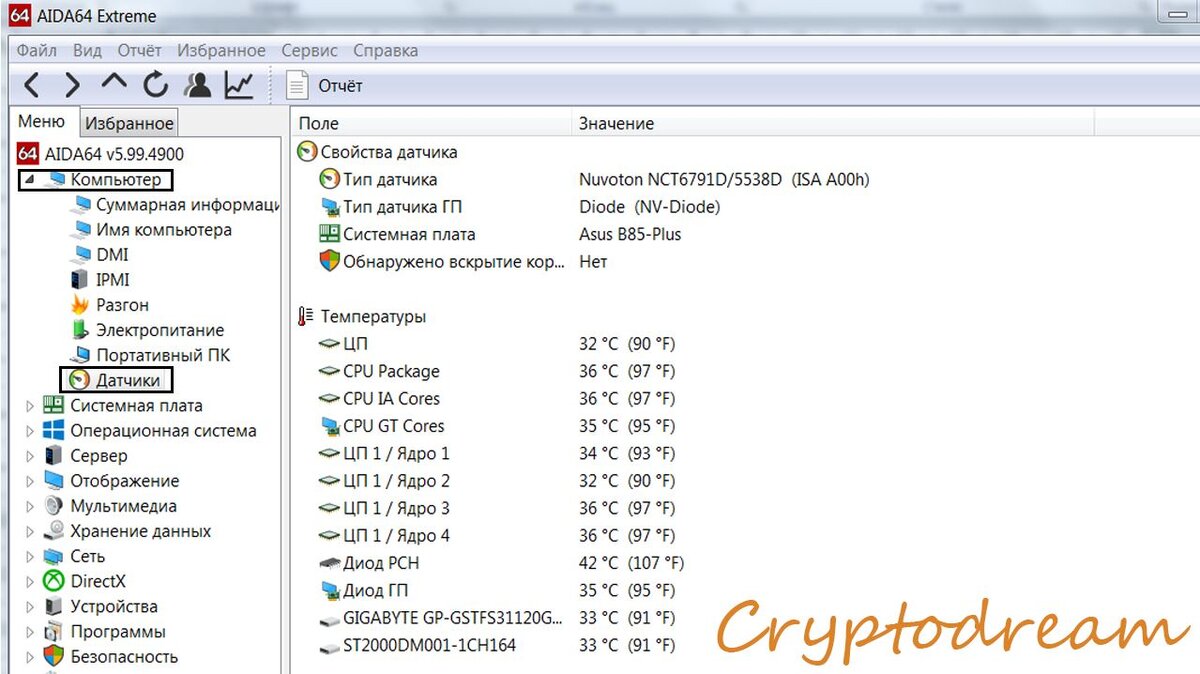The width and height of the screenshot is (1200, 674).
Task: Switch to the Избранное tab in sidebar
Action: pos(129,124)
